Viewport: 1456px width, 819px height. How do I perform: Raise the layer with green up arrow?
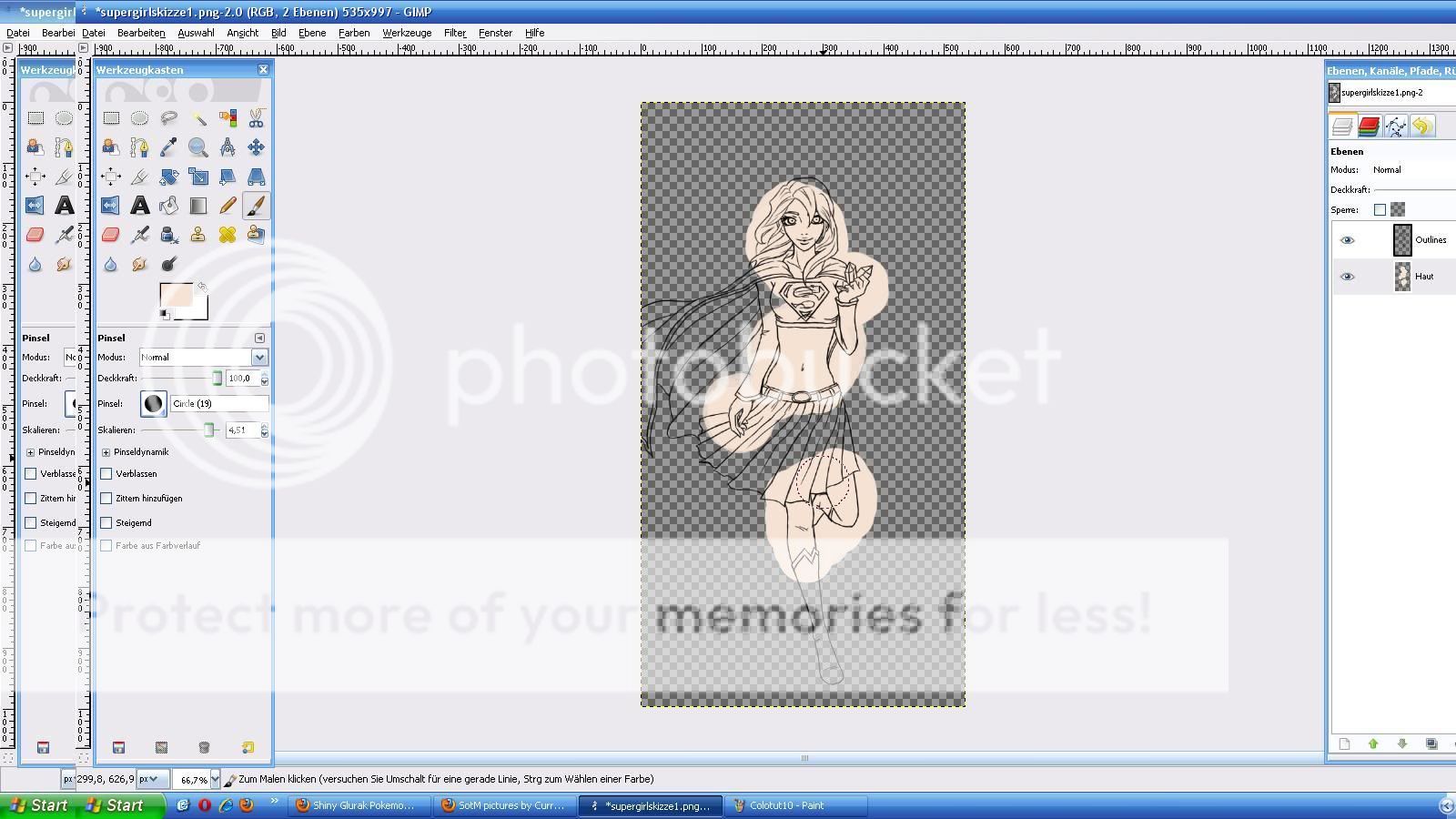tap(1373, 743)
